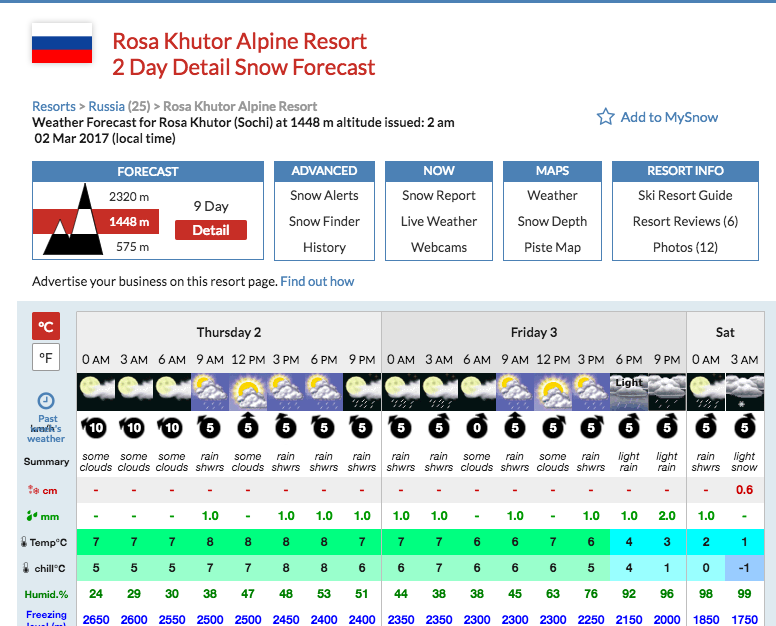The image size is (776, 626).
Task: Click Friday 6 AM wind icon showing 0
Action: tap(477, 427)
